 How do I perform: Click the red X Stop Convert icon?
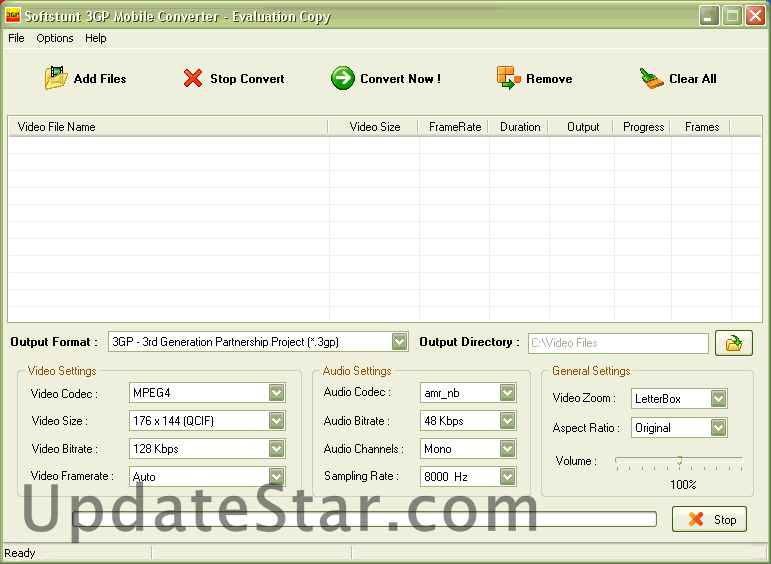[x=193, y=78]
